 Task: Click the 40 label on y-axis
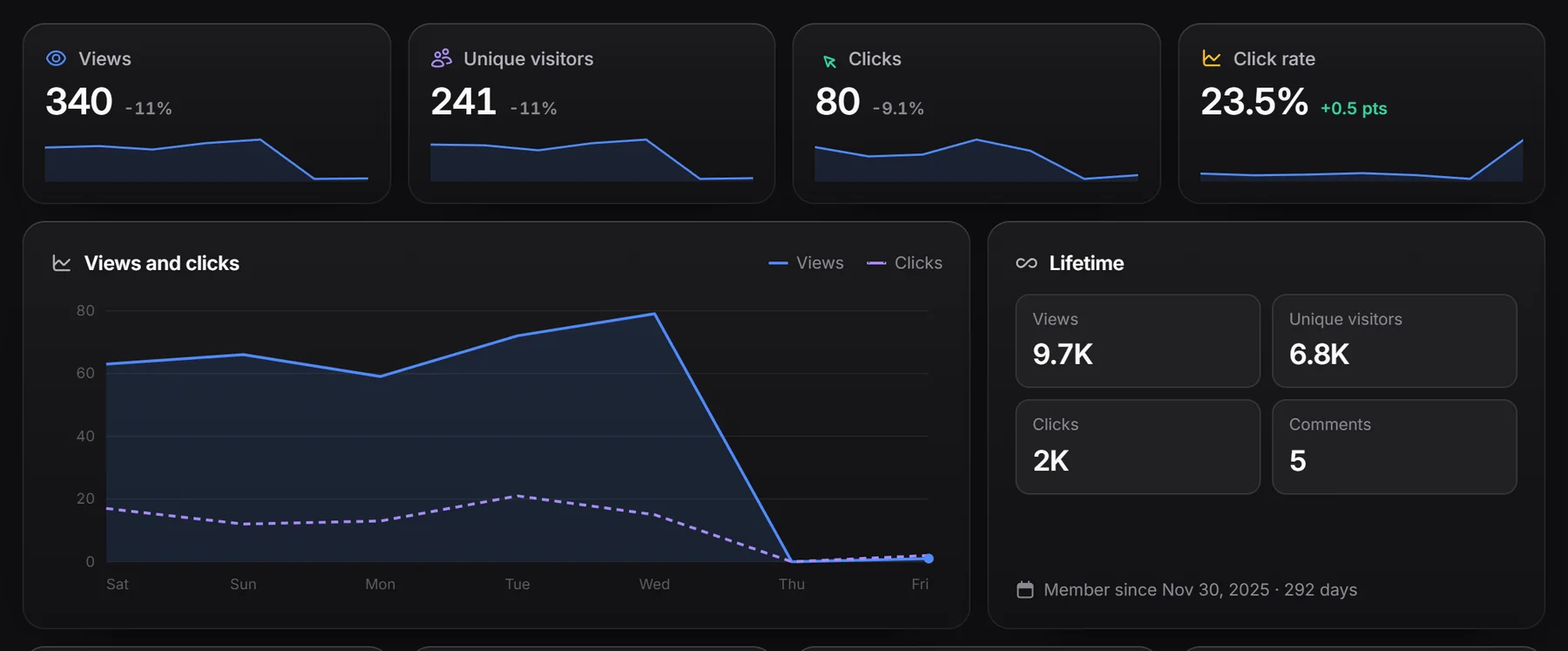tap(85, 436)
